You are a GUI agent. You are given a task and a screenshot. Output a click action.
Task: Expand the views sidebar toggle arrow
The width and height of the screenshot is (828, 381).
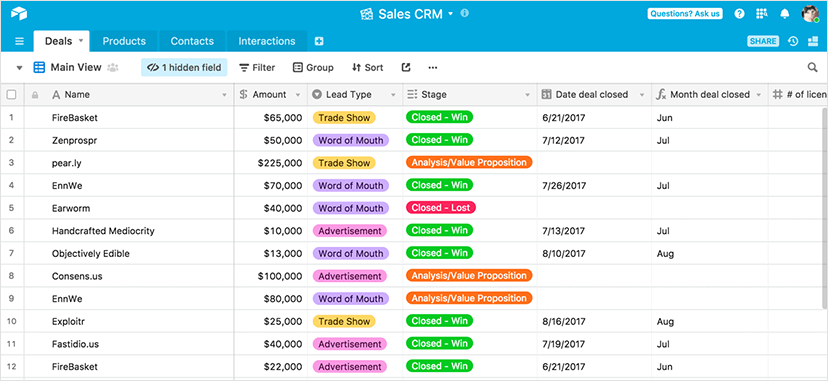(20, 68)
